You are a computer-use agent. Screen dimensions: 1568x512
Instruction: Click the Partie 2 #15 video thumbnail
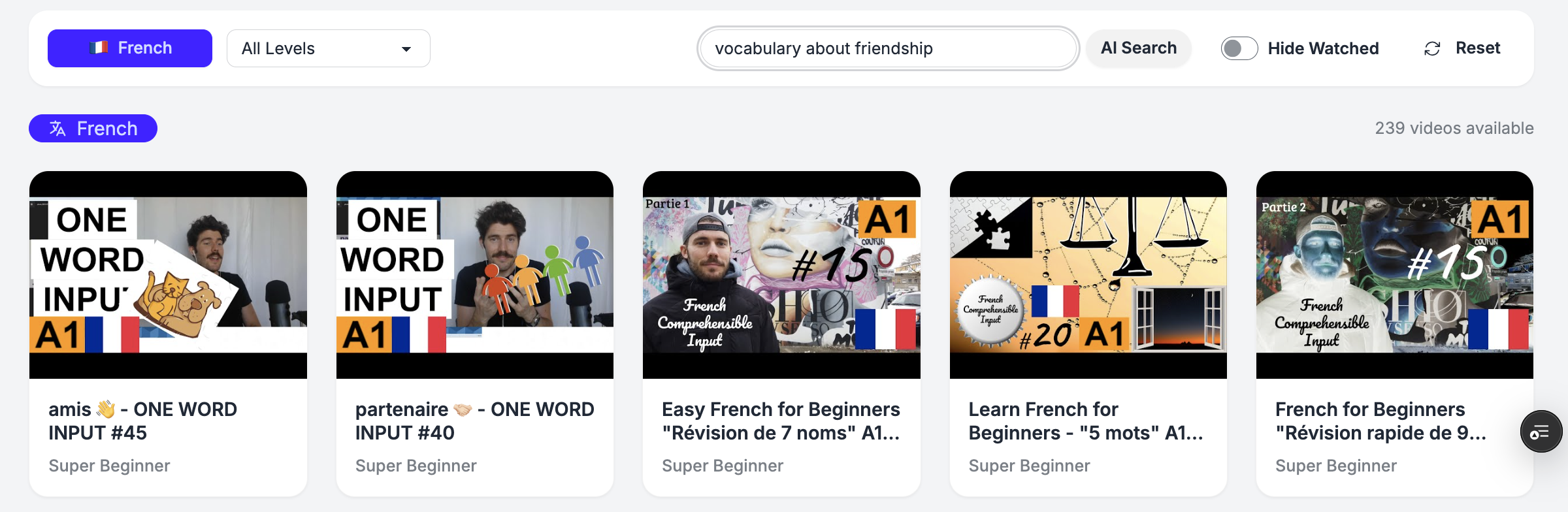(x=1394, y=274)
